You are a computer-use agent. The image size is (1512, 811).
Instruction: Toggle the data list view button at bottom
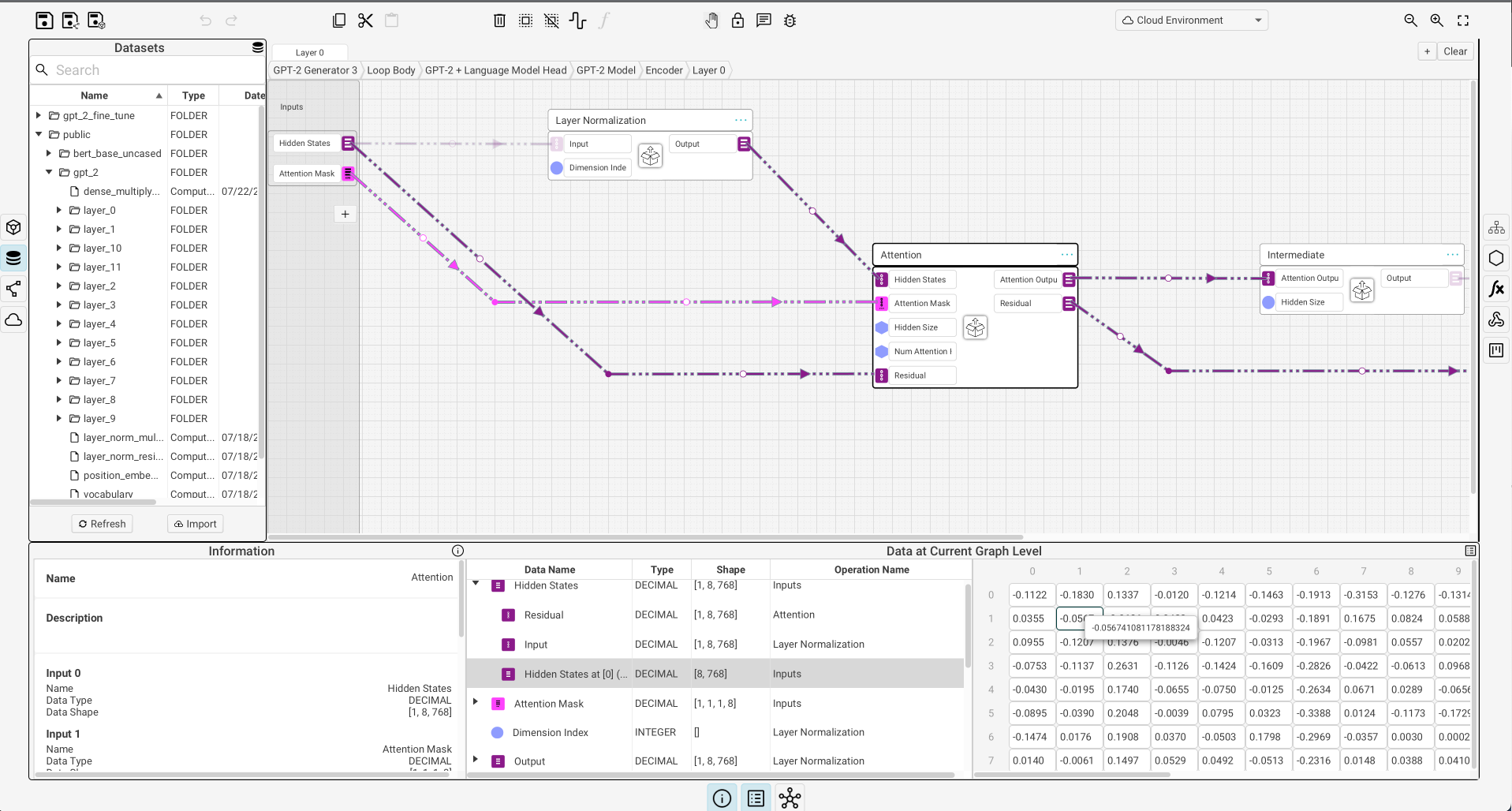[756, 798]
